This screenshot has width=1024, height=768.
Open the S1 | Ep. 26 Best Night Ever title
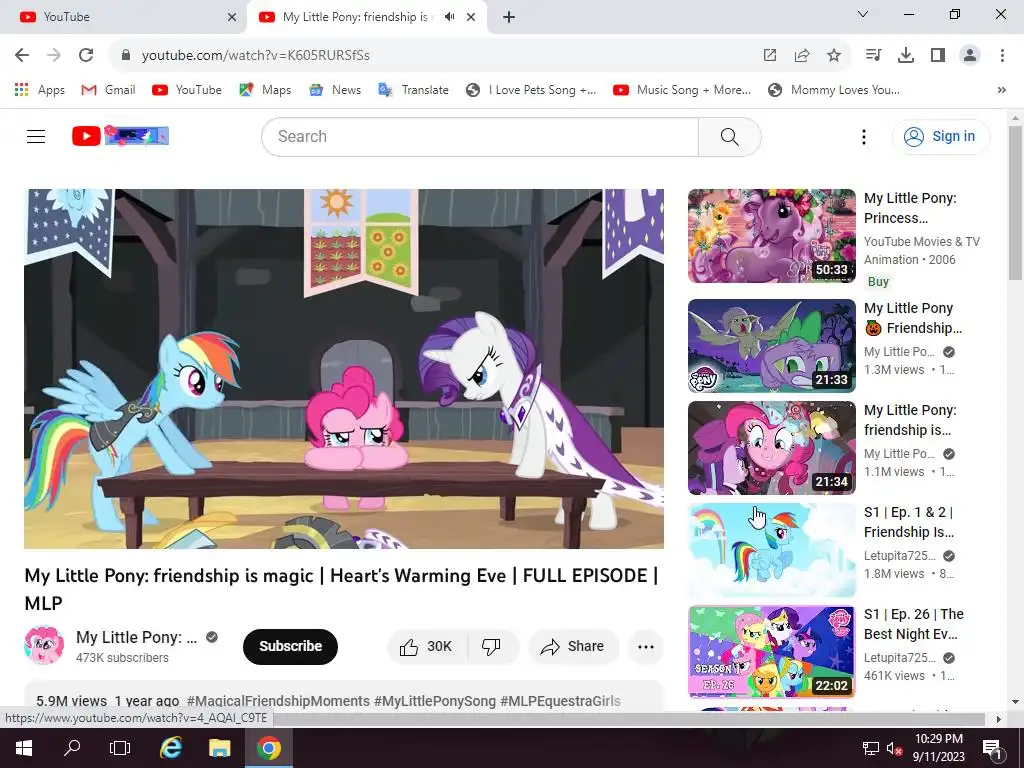914,624
